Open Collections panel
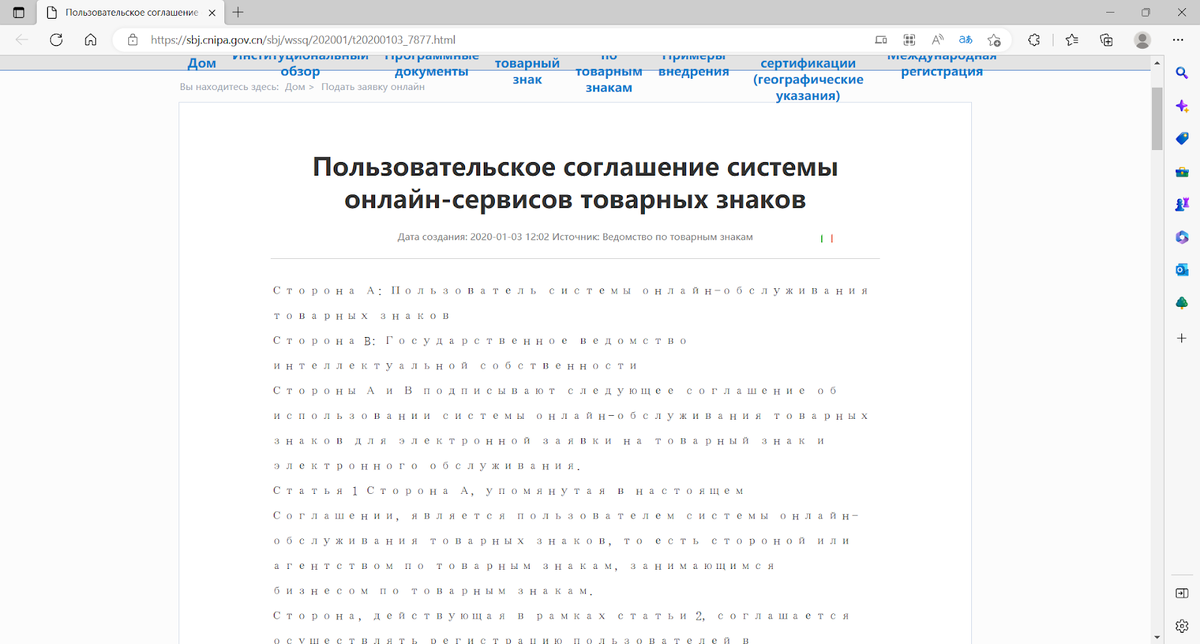The width and height of the screenshot is (1200, 644). pos(1106,40)
